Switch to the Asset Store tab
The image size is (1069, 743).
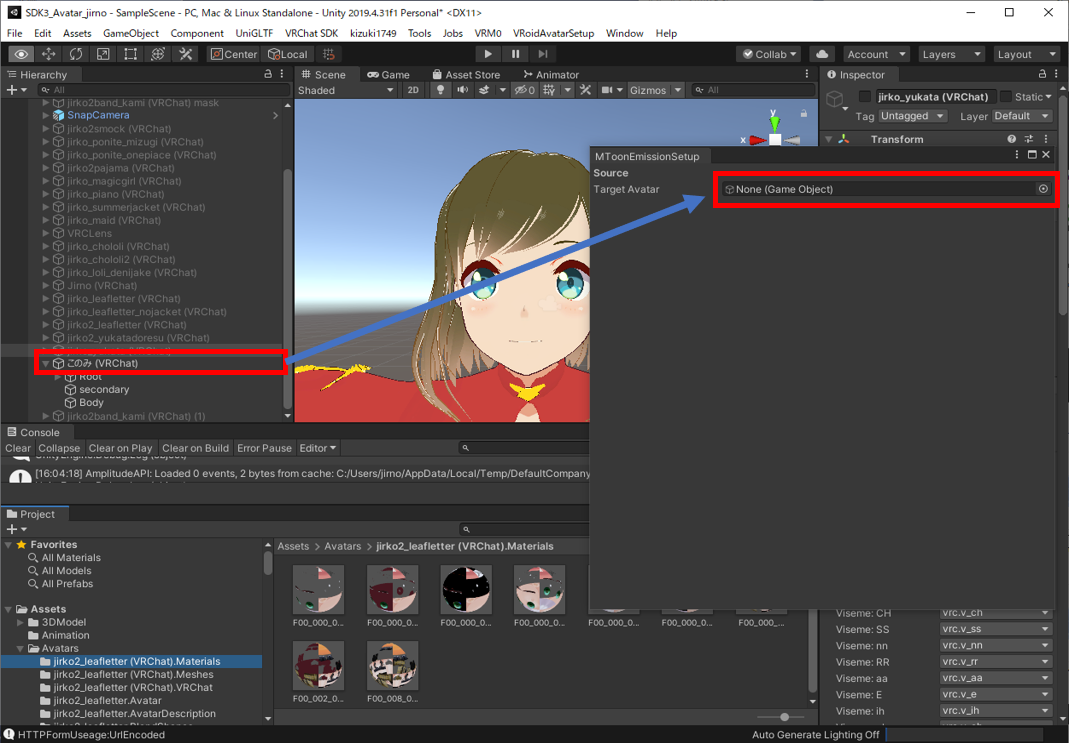[466, 74]
